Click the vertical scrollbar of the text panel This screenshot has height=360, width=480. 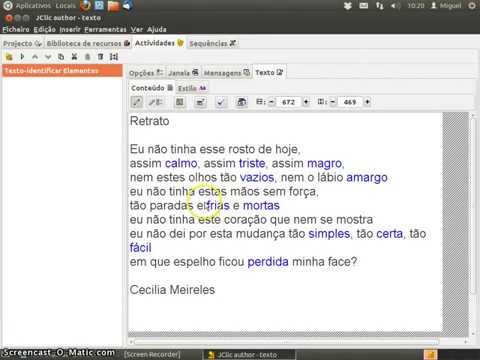pyautogui.click(x=473, y=223)
